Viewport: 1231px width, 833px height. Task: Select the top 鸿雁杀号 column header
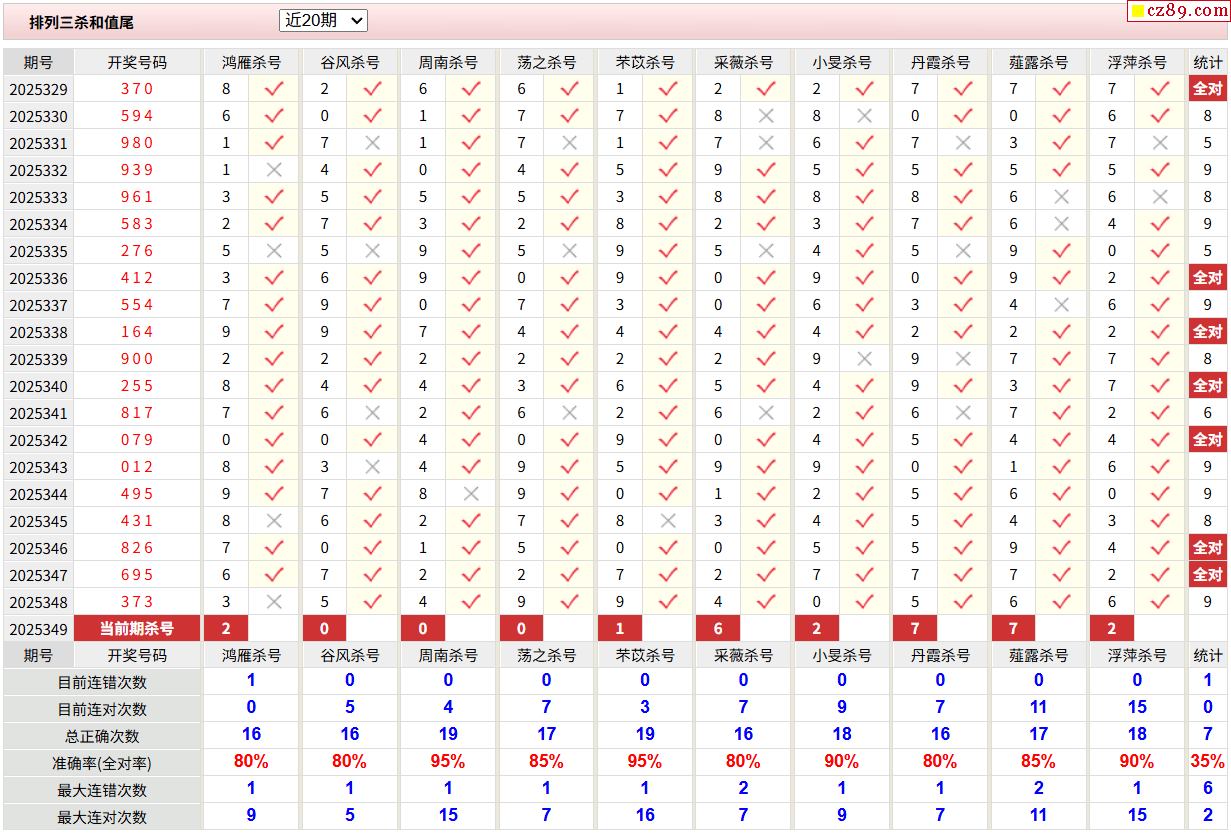click(251, 62)
